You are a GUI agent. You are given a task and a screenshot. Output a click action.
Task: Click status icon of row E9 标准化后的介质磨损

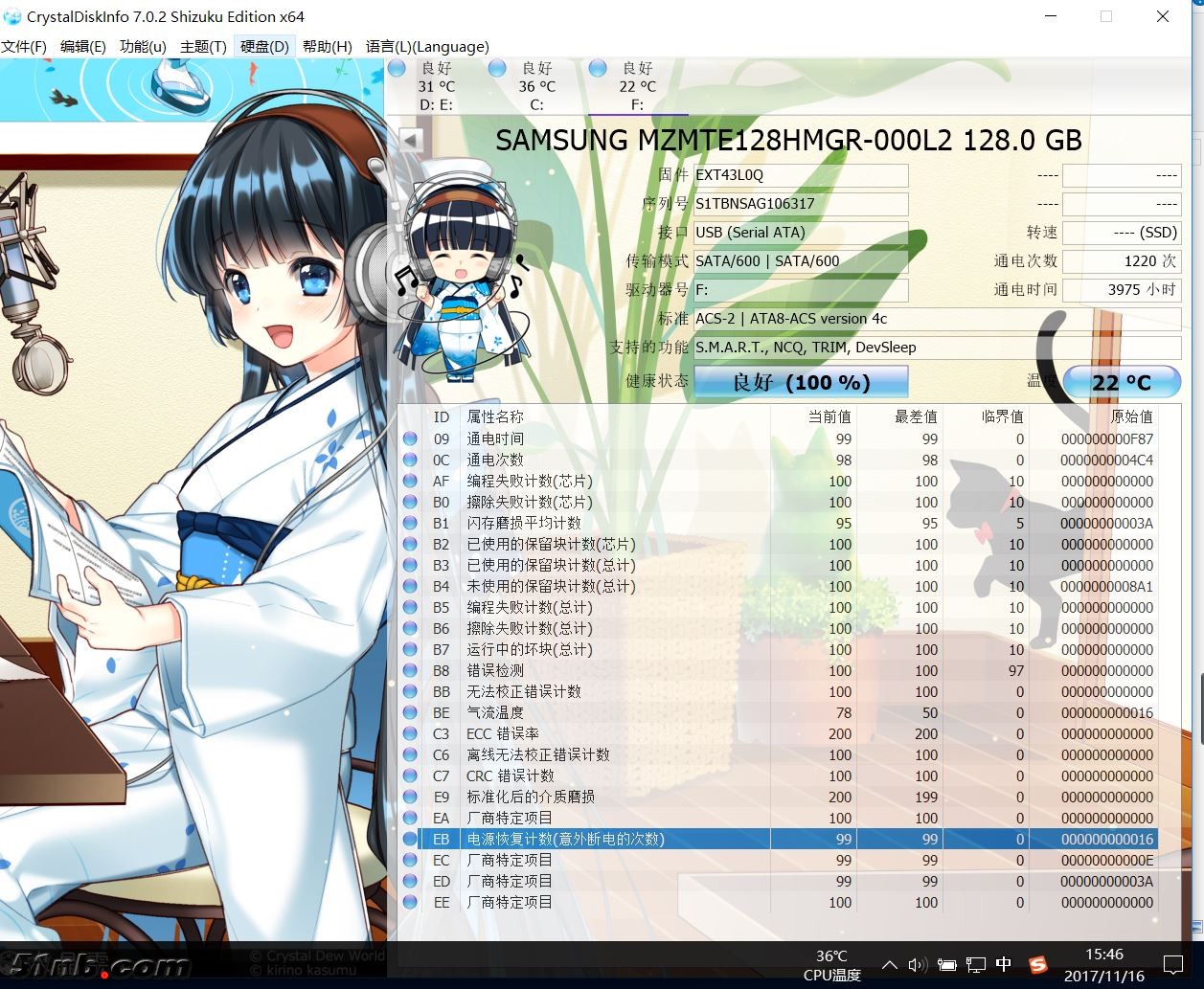[411, 797]
